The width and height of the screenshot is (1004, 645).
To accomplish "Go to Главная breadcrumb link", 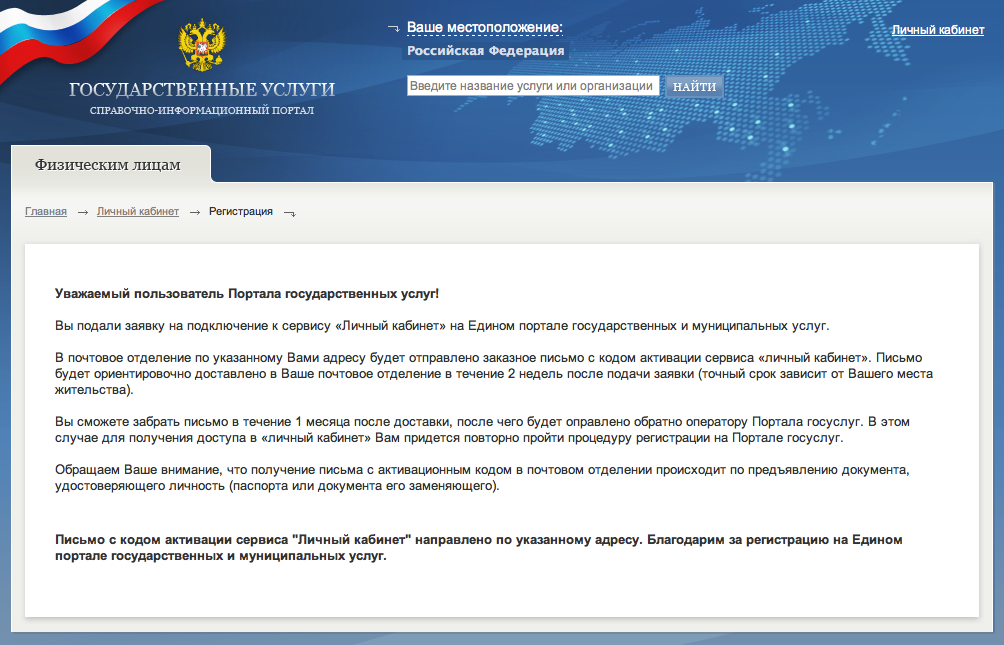I will [x=45, y=211].
